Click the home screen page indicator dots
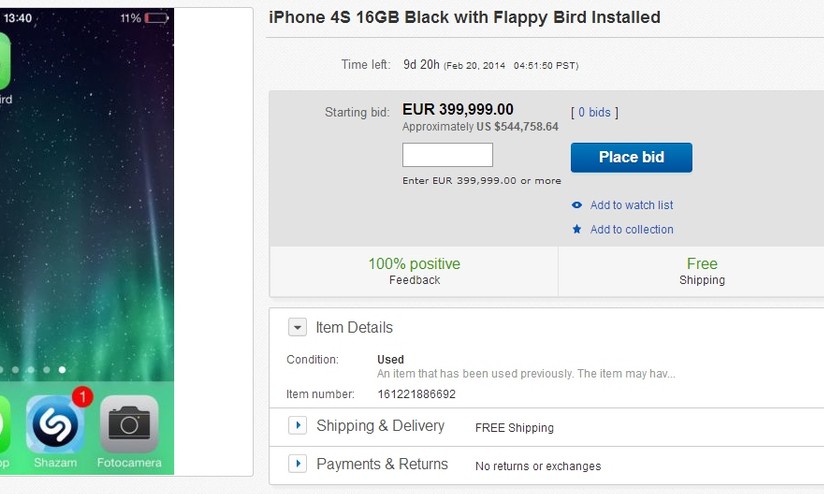 tap(36, 370)
